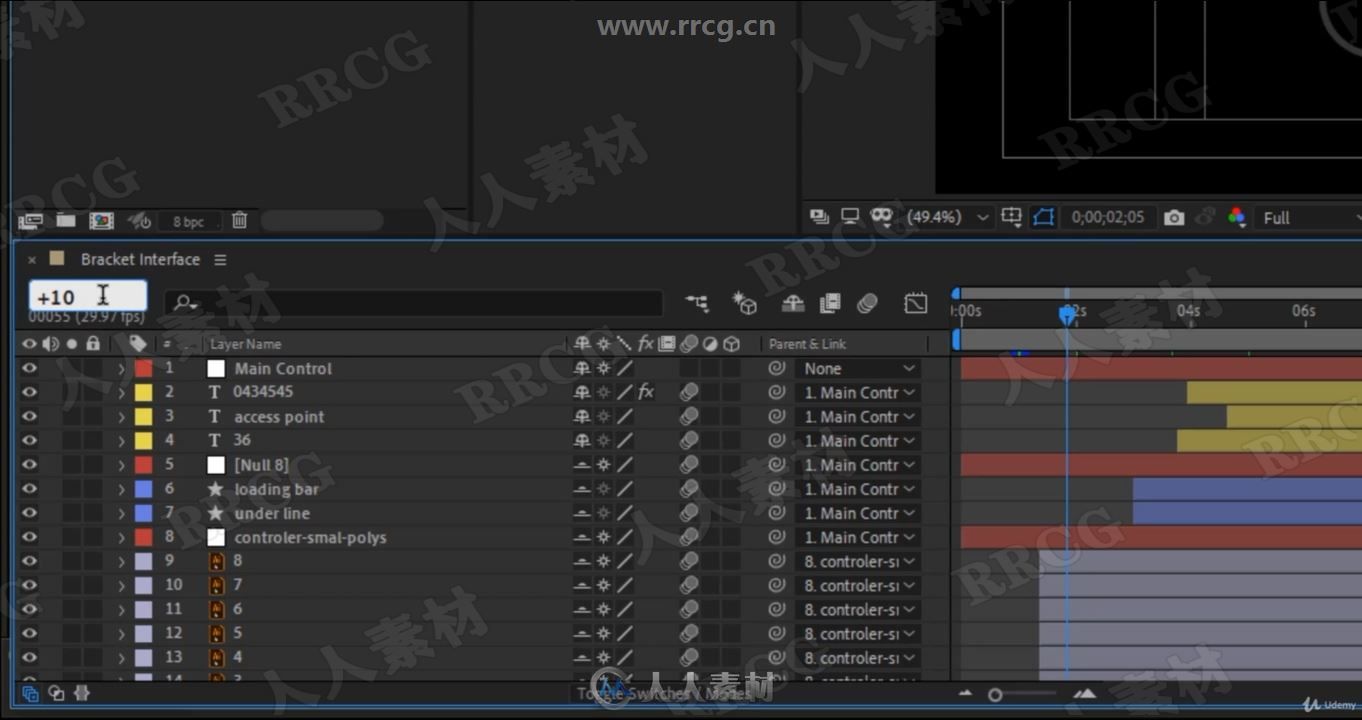This screenshot has height=720, width=1362.
Task: Click the red label swatch of Main Control
Action: click(x=144, y=368)
